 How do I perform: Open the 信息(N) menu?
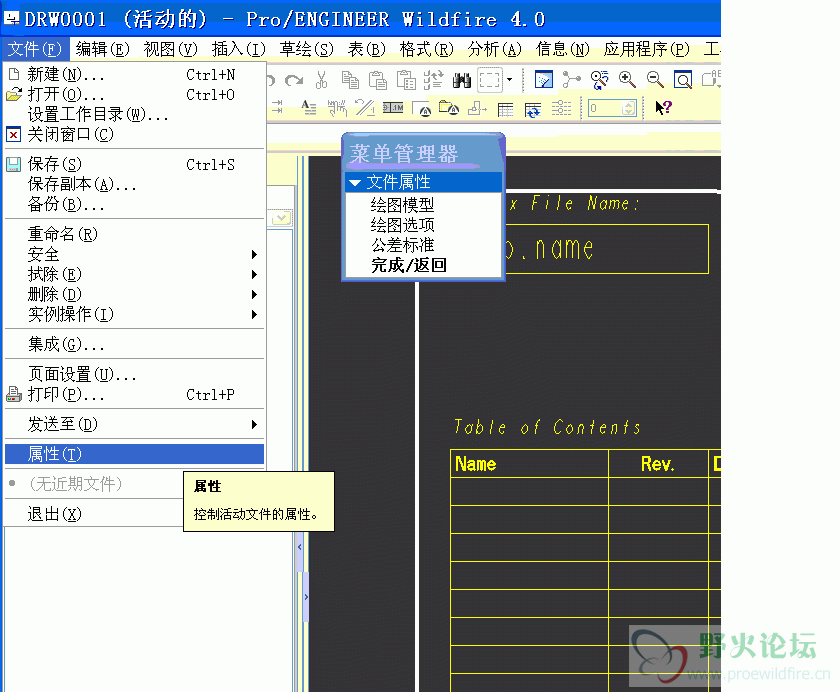(562, 49)
